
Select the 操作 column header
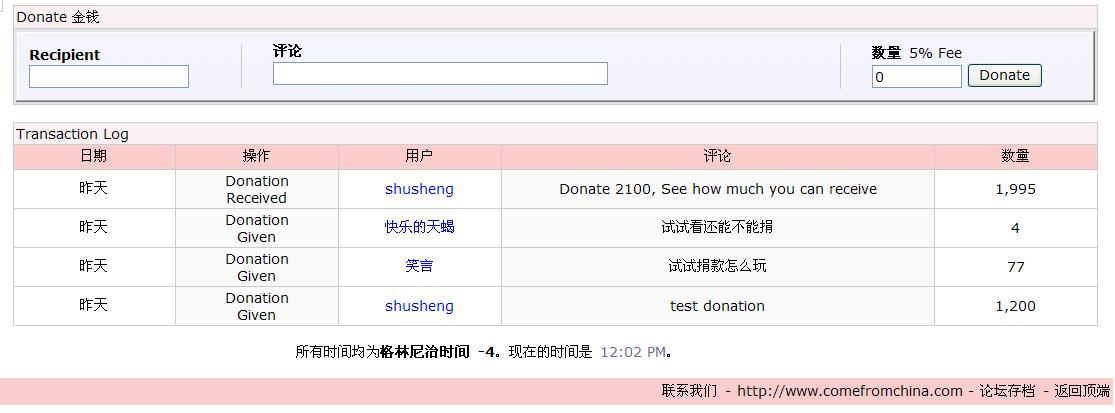click(256, 156)
